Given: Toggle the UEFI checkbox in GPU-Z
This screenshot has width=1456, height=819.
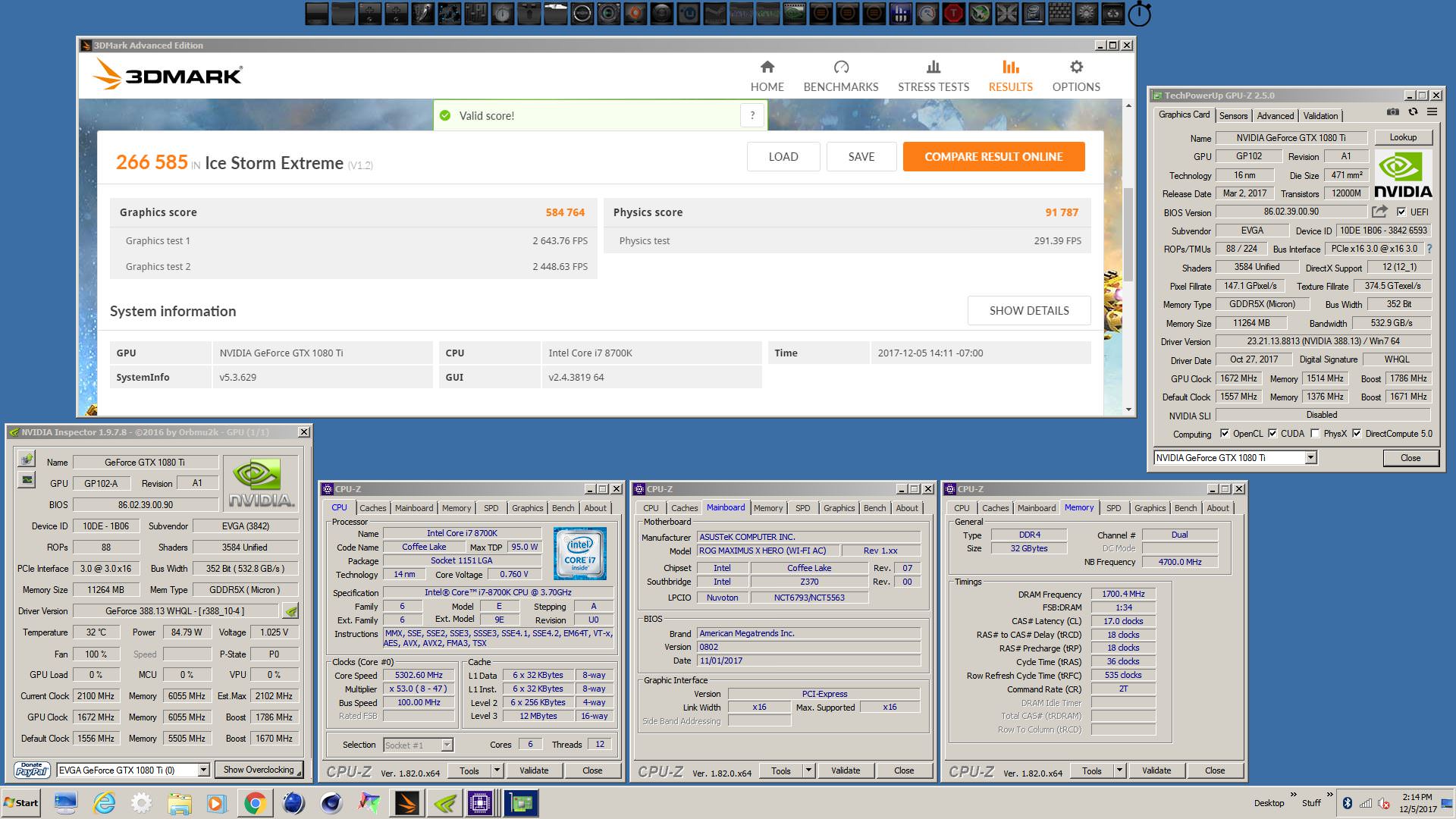Looking at the screenshot, I should tap(1401, 212).
